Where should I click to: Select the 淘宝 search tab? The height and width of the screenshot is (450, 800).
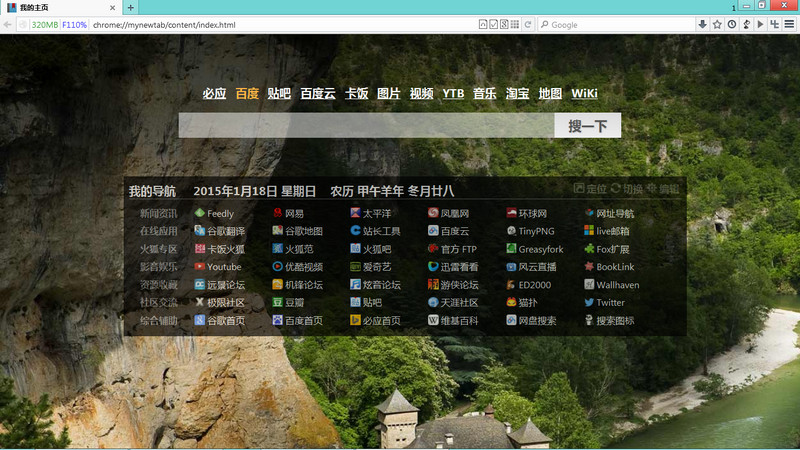517,94
